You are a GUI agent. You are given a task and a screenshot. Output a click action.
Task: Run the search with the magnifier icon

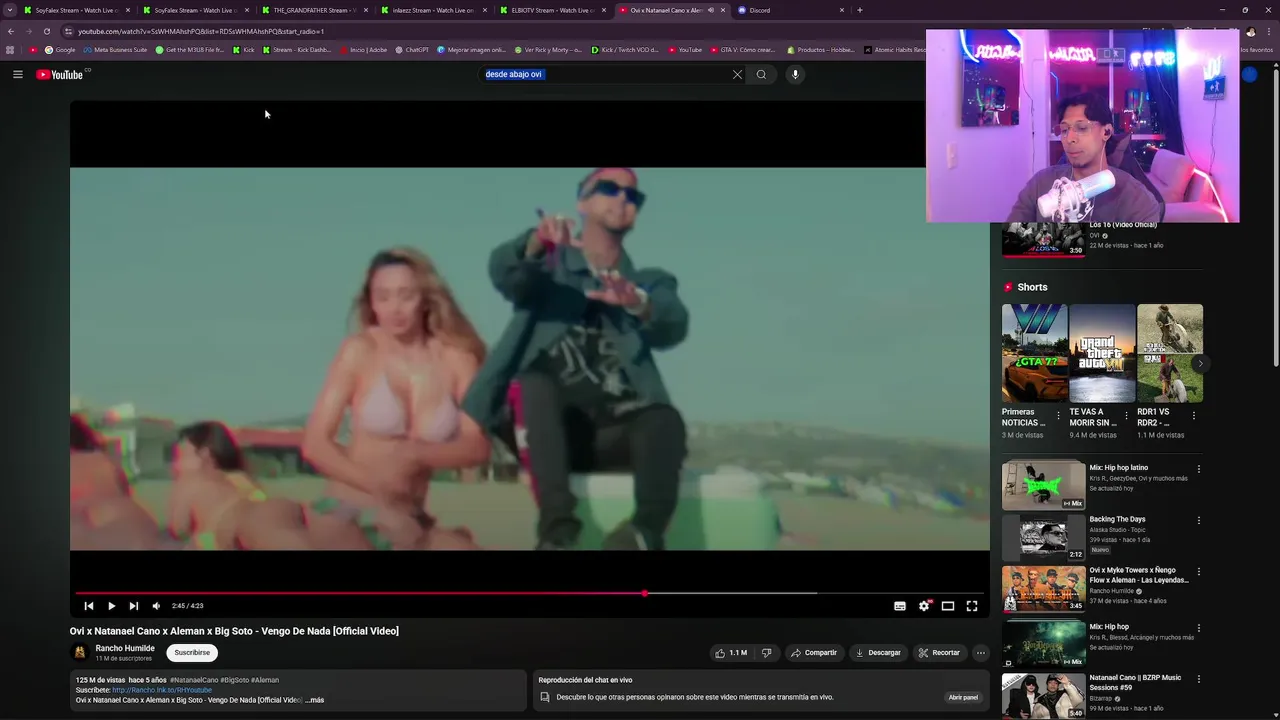coord(761,74)
